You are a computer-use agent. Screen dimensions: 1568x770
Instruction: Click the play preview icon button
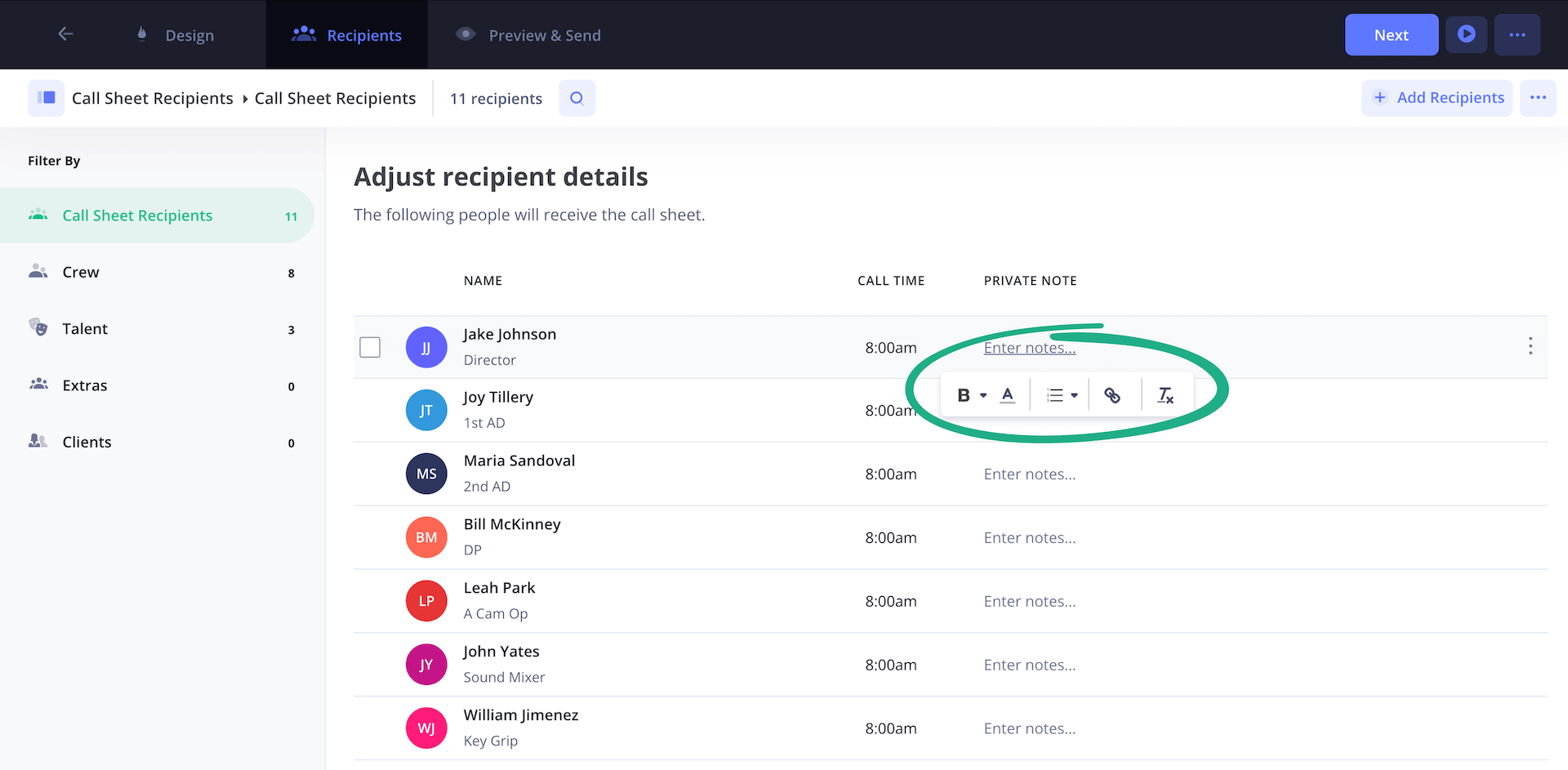[1466, 34]
